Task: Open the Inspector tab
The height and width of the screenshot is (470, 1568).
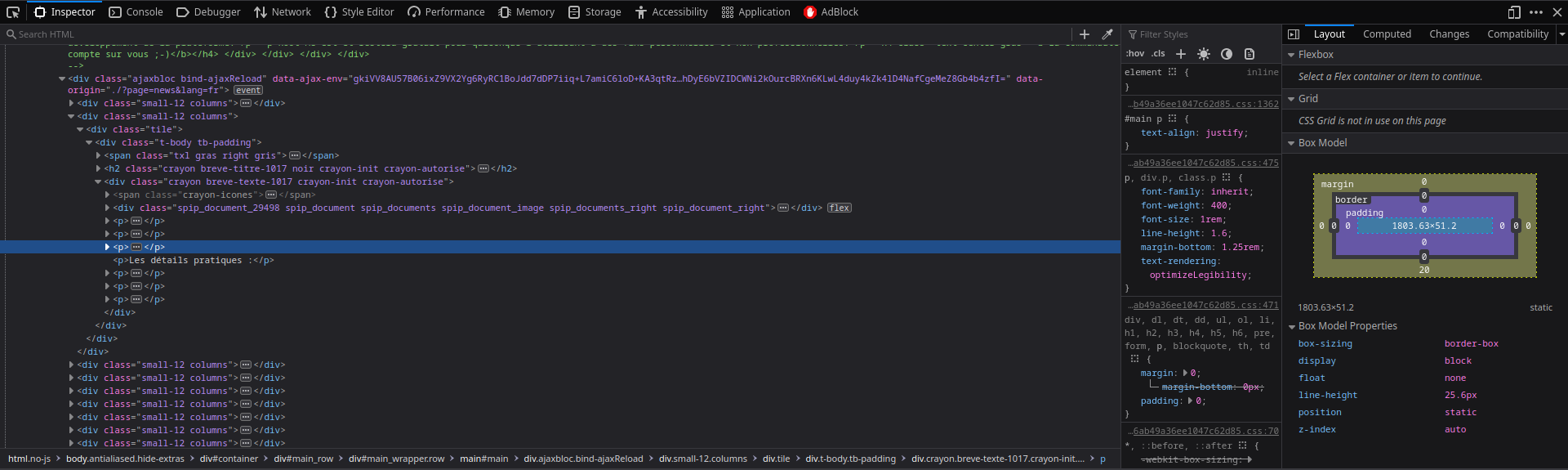Action: click(65, 12)
